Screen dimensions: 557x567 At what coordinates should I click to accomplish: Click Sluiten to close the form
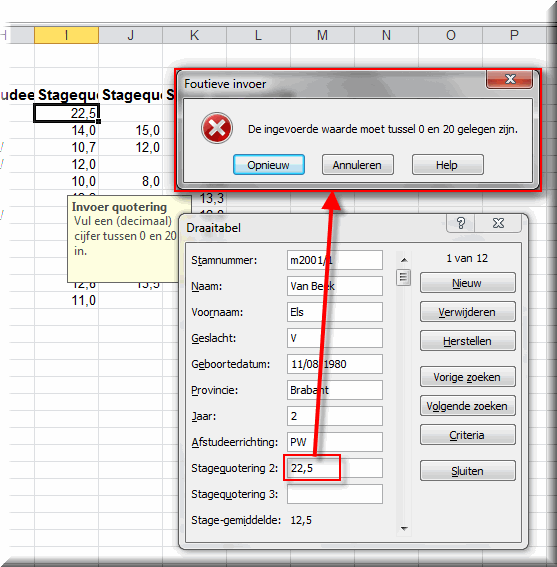467,471
